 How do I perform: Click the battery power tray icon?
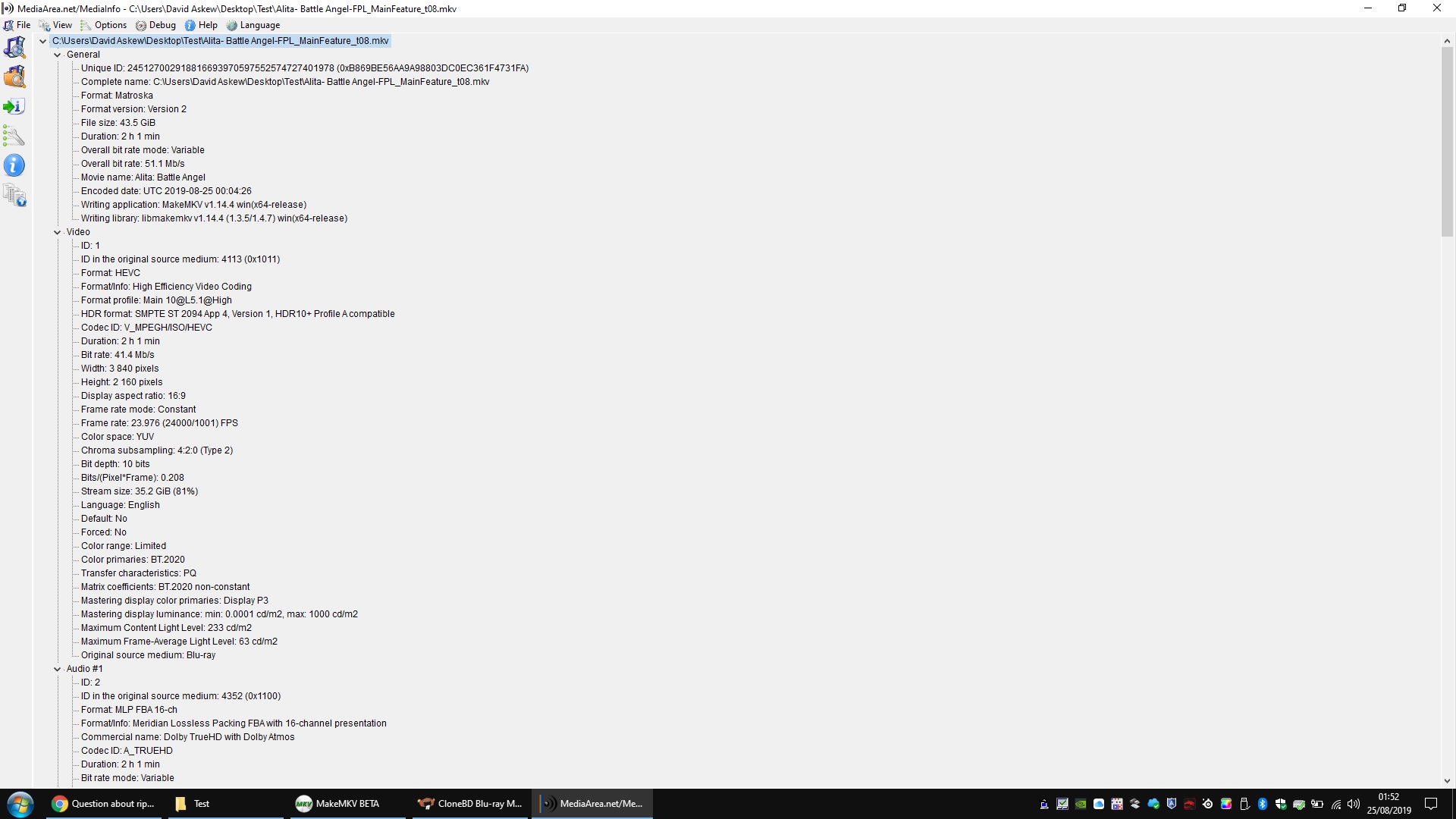pyautogui.click(x=1317, y=804)
